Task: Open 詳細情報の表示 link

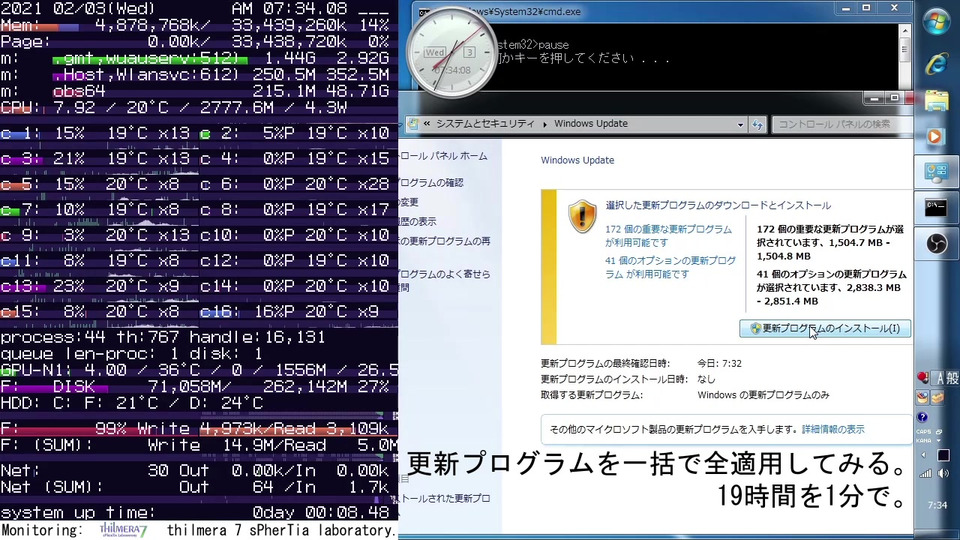Action: [833, 429]
